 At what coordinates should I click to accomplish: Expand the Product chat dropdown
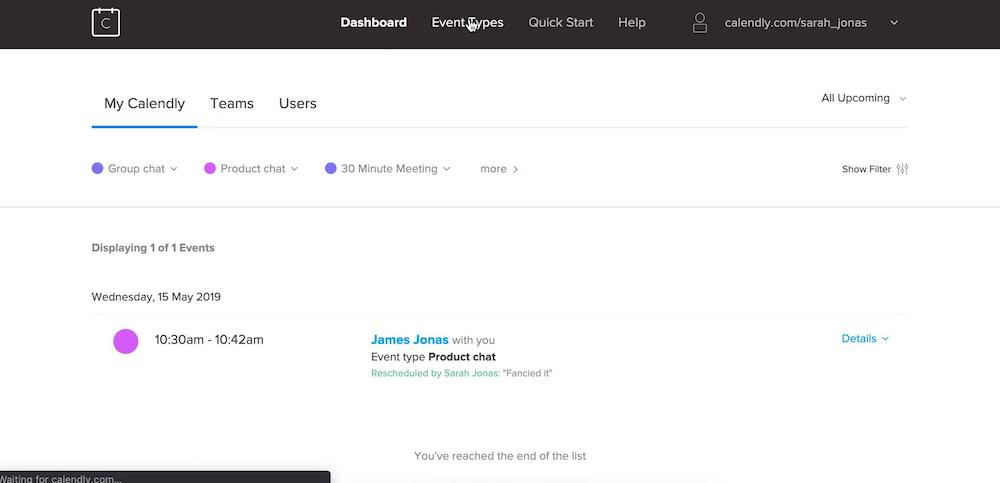point(294,169)
